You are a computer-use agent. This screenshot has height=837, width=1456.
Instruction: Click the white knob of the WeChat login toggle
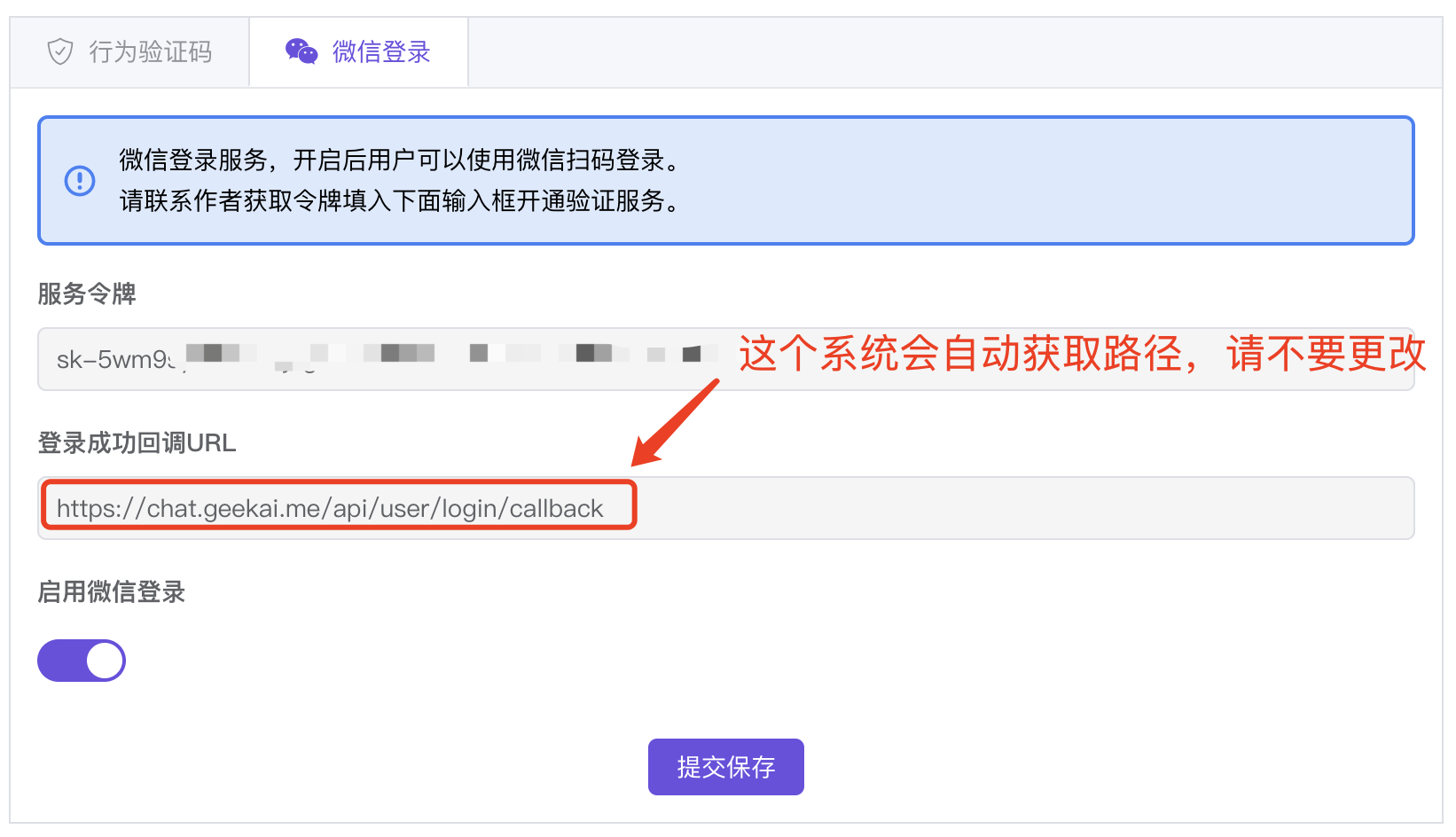tap(105, 661)
